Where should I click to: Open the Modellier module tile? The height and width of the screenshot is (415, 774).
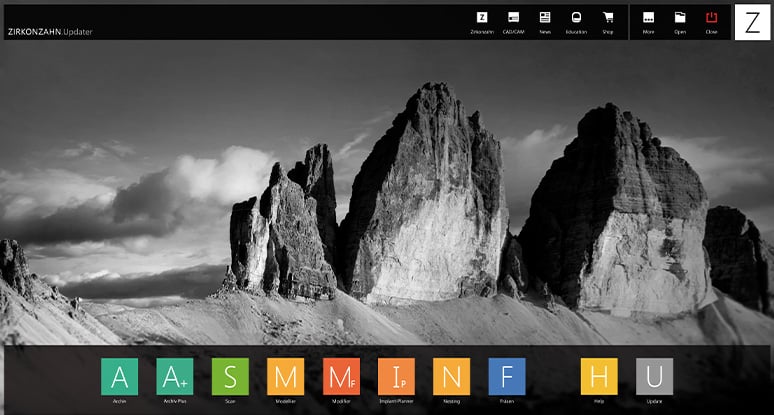click(285, 377)
